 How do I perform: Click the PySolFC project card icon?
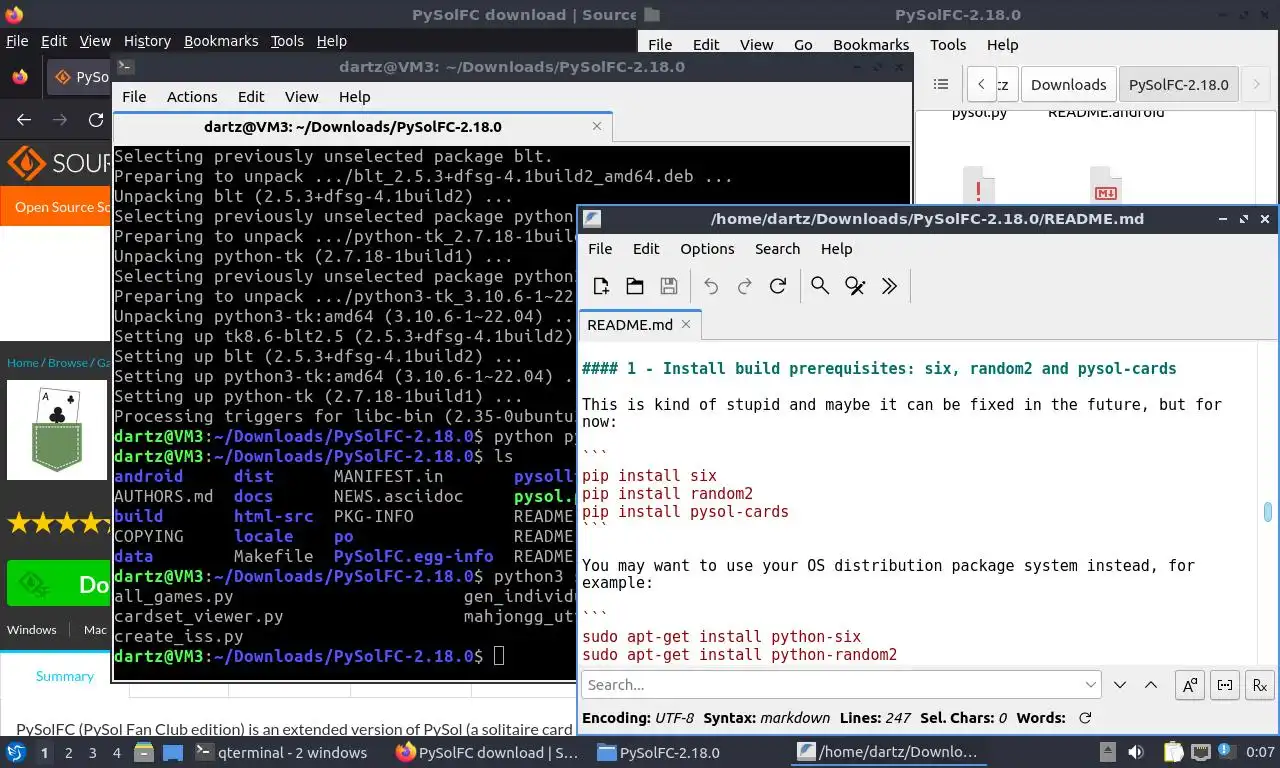(x=57, y=430)
